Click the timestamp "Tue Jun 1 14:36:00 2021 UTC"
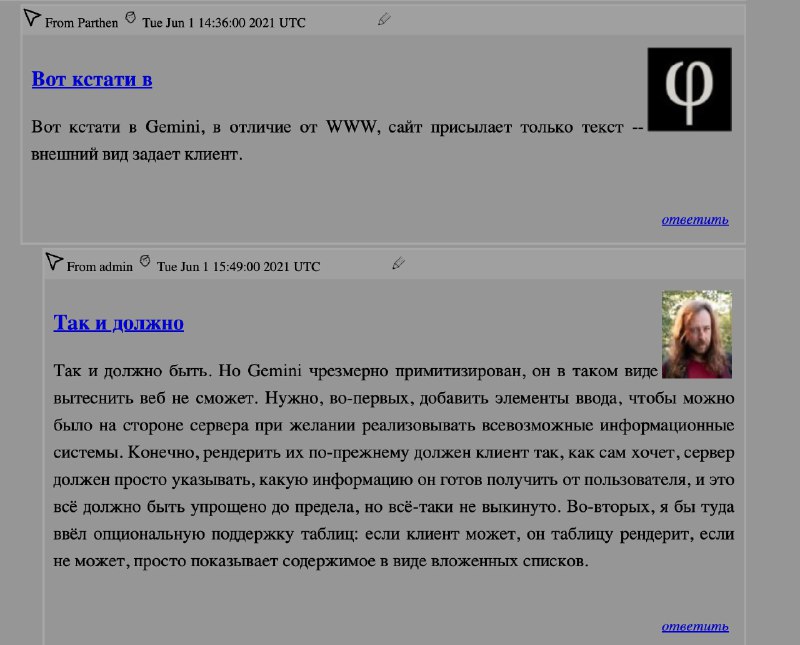 224,23
